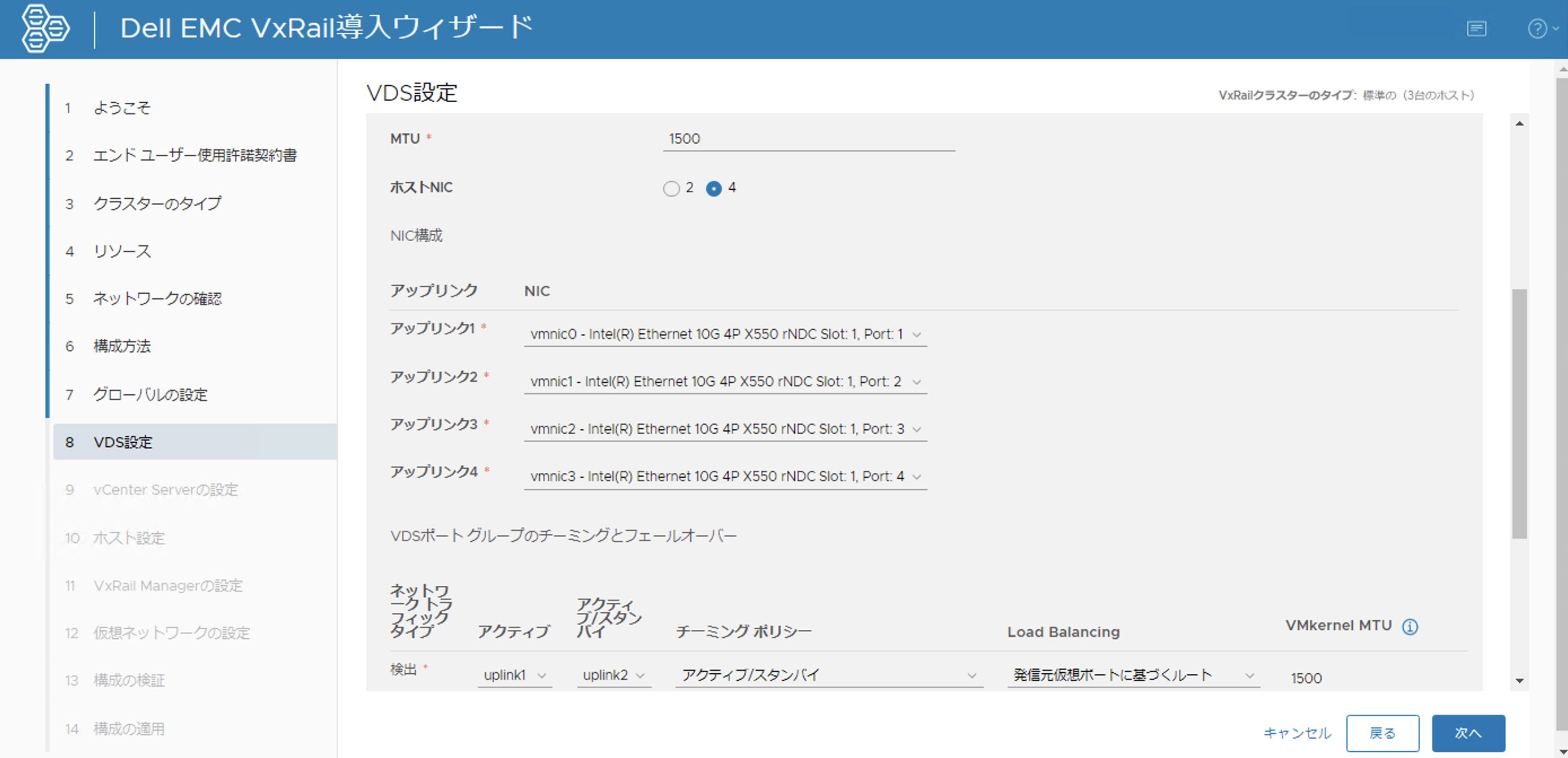
Task: Expand the アクティブ/スタンバイ teaming policy dropdown
Action: (829, 675)
